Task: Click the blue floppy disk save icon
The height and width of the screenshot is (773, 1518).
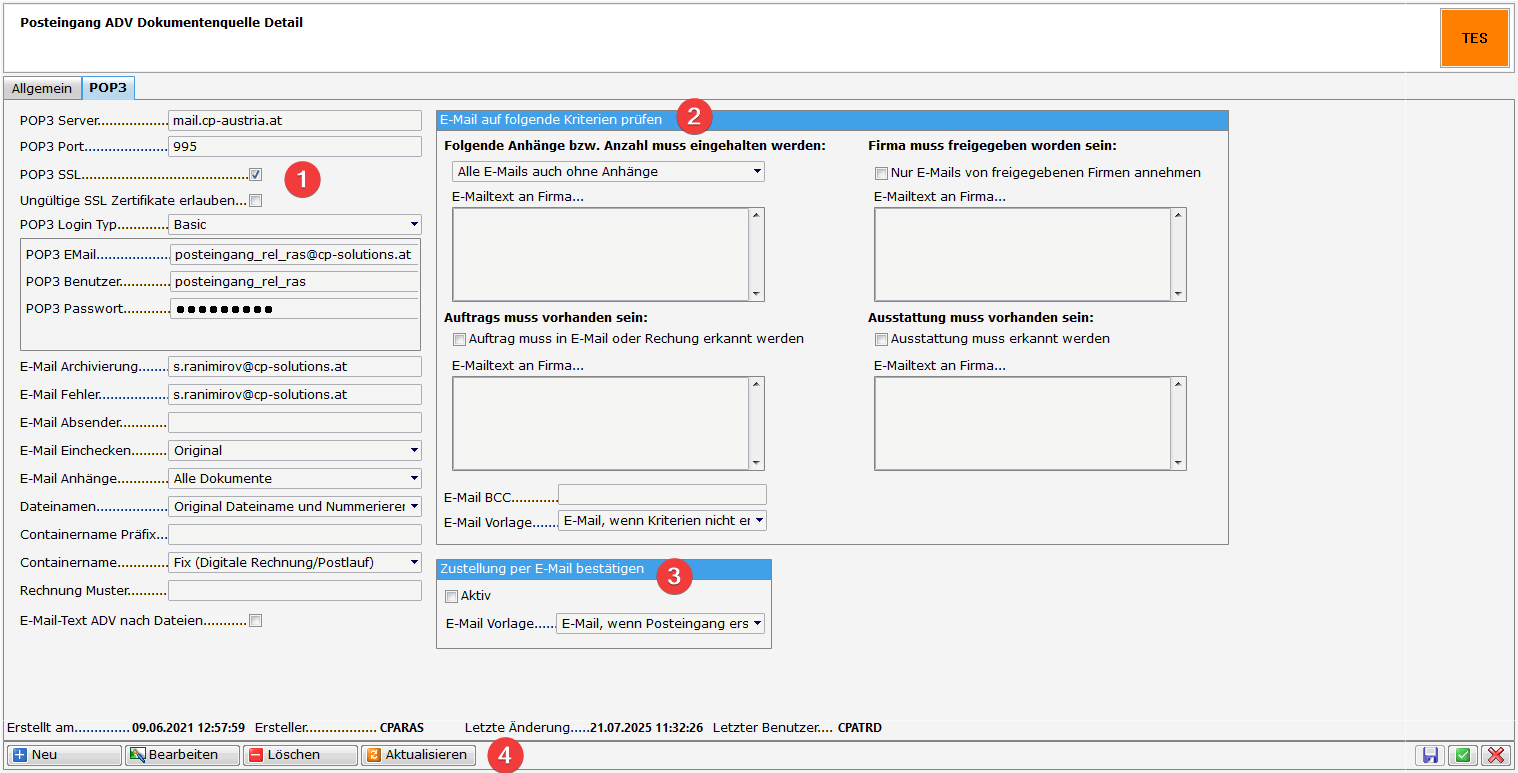Action: 1429,756
